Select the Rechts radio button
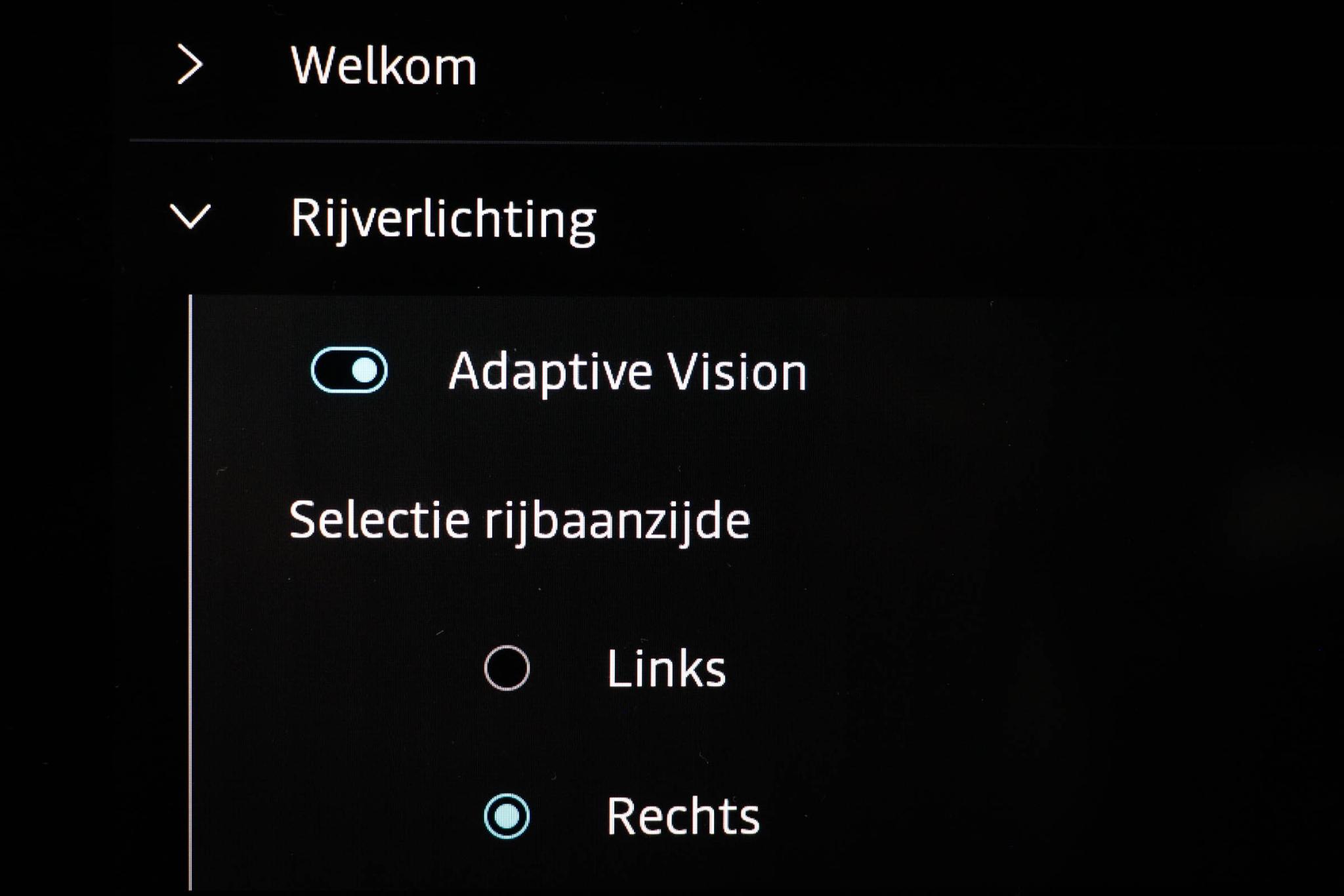1344x896 pixels. point(507,817)
